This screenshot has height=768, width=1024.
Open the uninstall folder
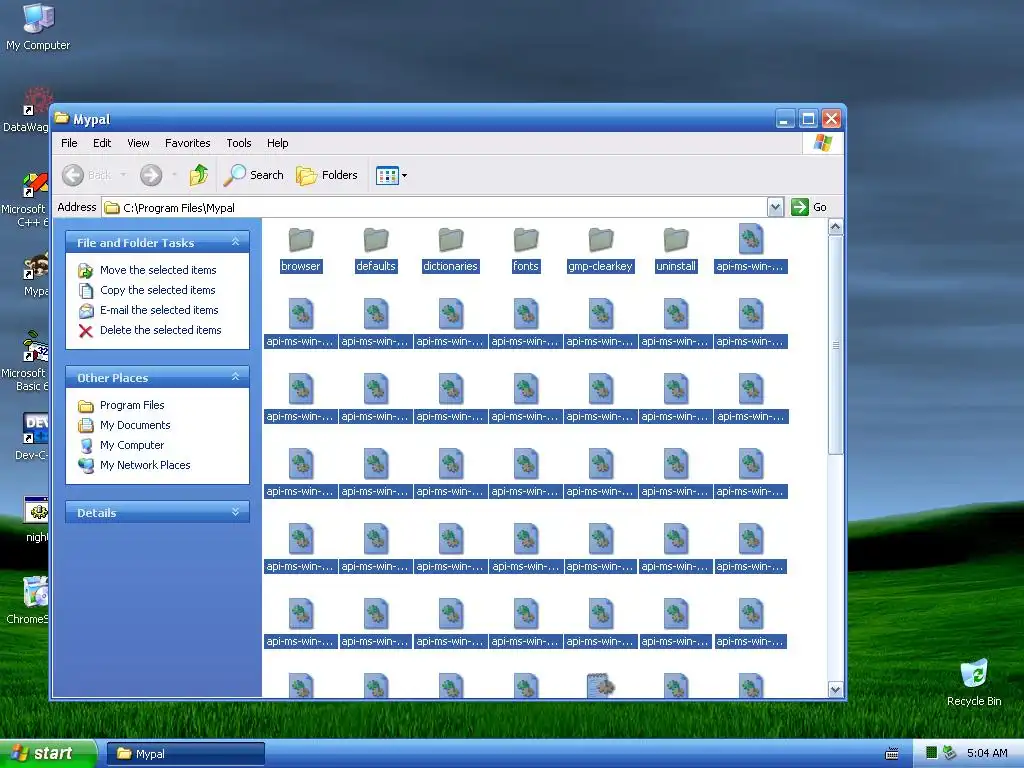tap(676, 249)
